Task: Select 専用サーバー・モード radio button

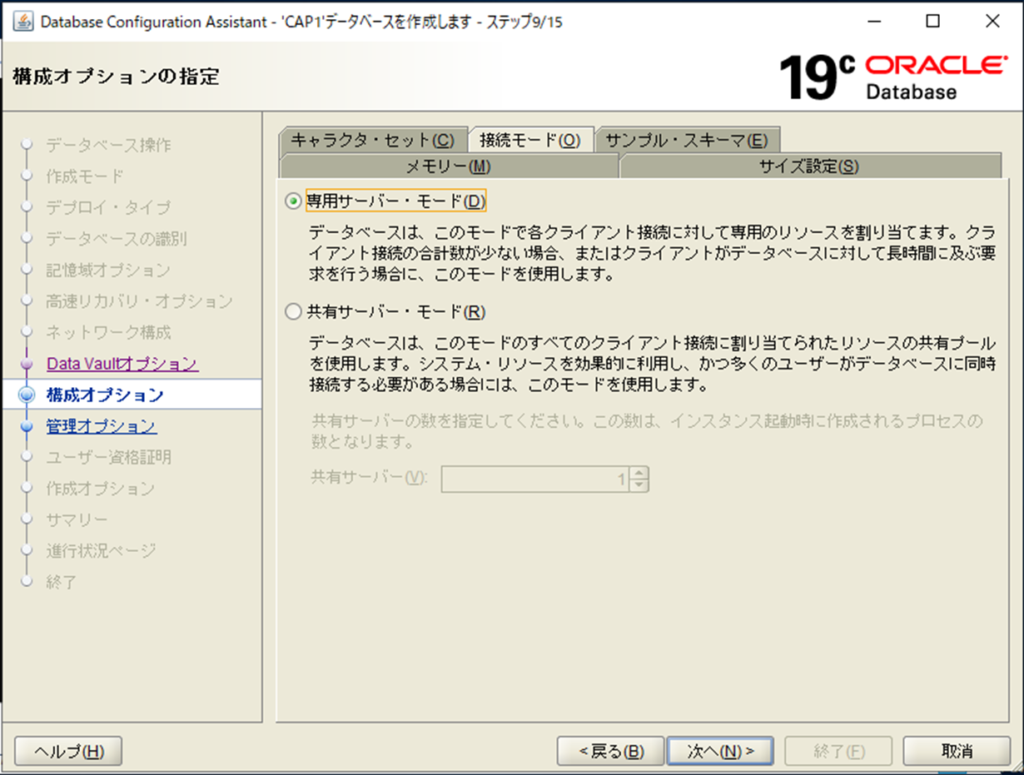Action: (x=293, y=201)
